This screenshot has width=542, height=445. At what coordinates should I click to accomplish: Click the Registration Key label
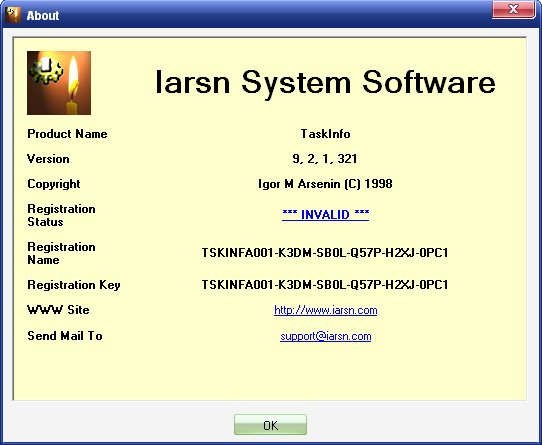click(x=74, y=285)
